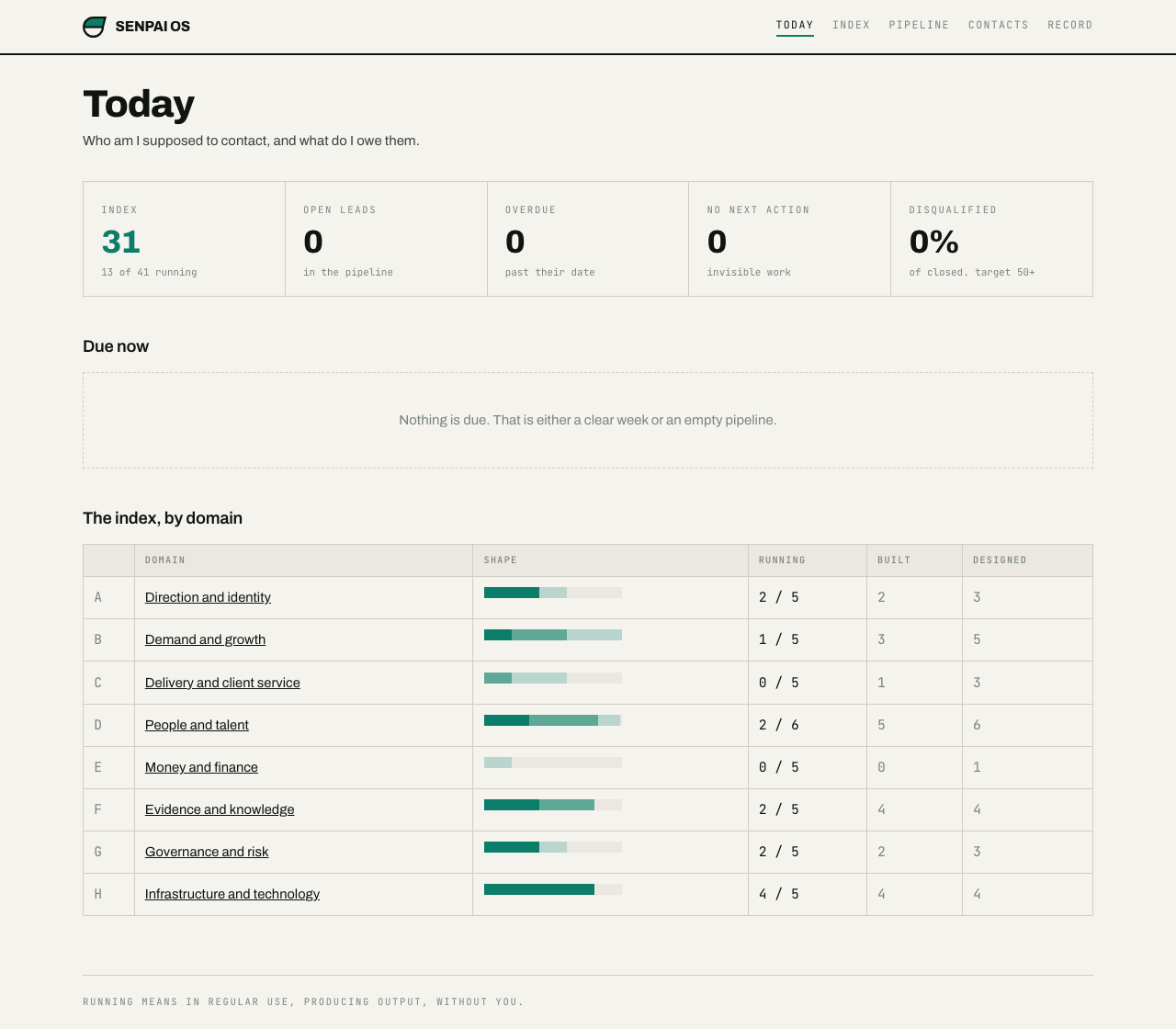Click the '2 / 6' running value
This screenshot has width=1176, height=1029.
point(779,725)
